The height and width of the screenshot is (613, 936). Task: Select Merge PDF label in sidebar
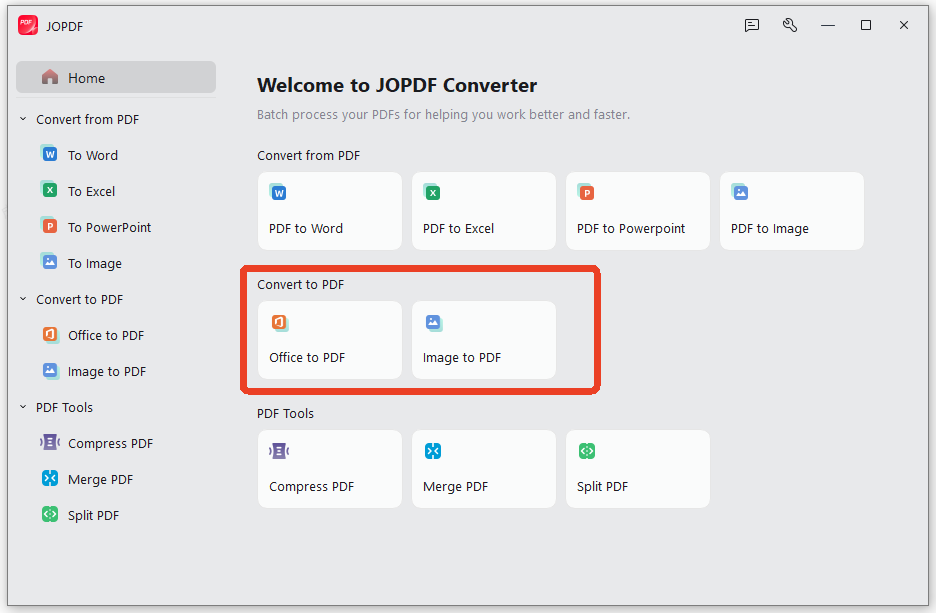(x=100, y=479)
